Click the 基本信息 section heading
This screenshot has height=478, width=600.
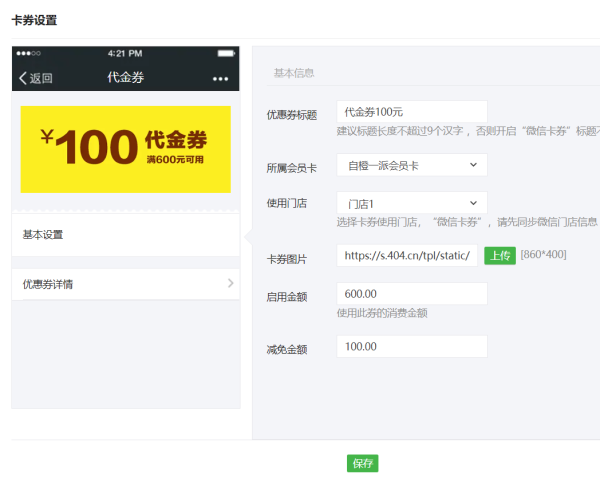point(294,73)
